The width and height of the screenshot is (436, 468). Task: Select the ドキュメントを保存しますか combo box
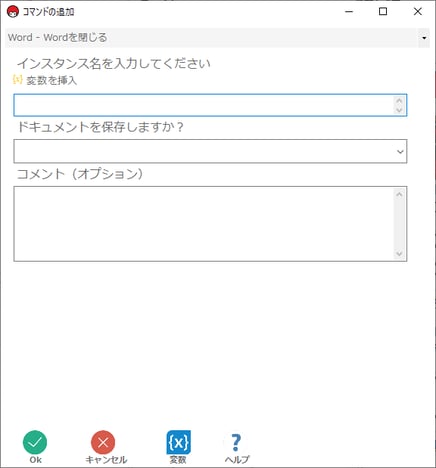tap(210, 151)
